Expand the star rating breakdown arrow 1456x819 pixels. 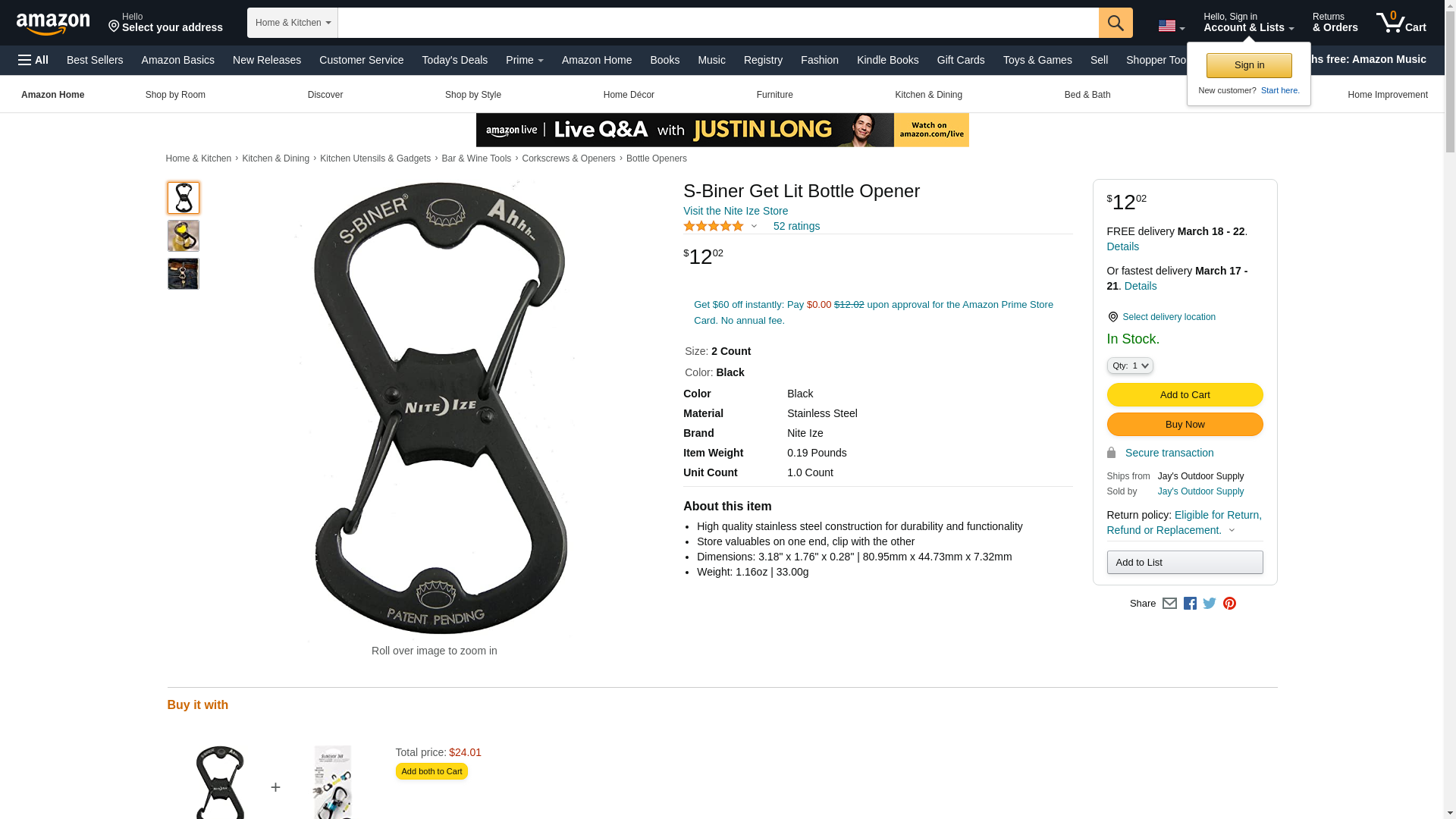click(x=754, y=226)
